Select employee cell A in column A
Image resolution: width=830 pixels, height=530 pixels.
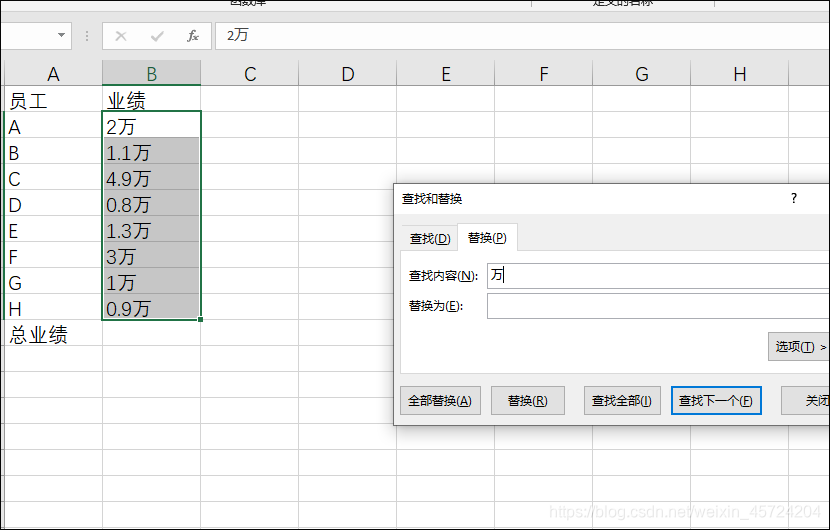(x=53, y=125)
